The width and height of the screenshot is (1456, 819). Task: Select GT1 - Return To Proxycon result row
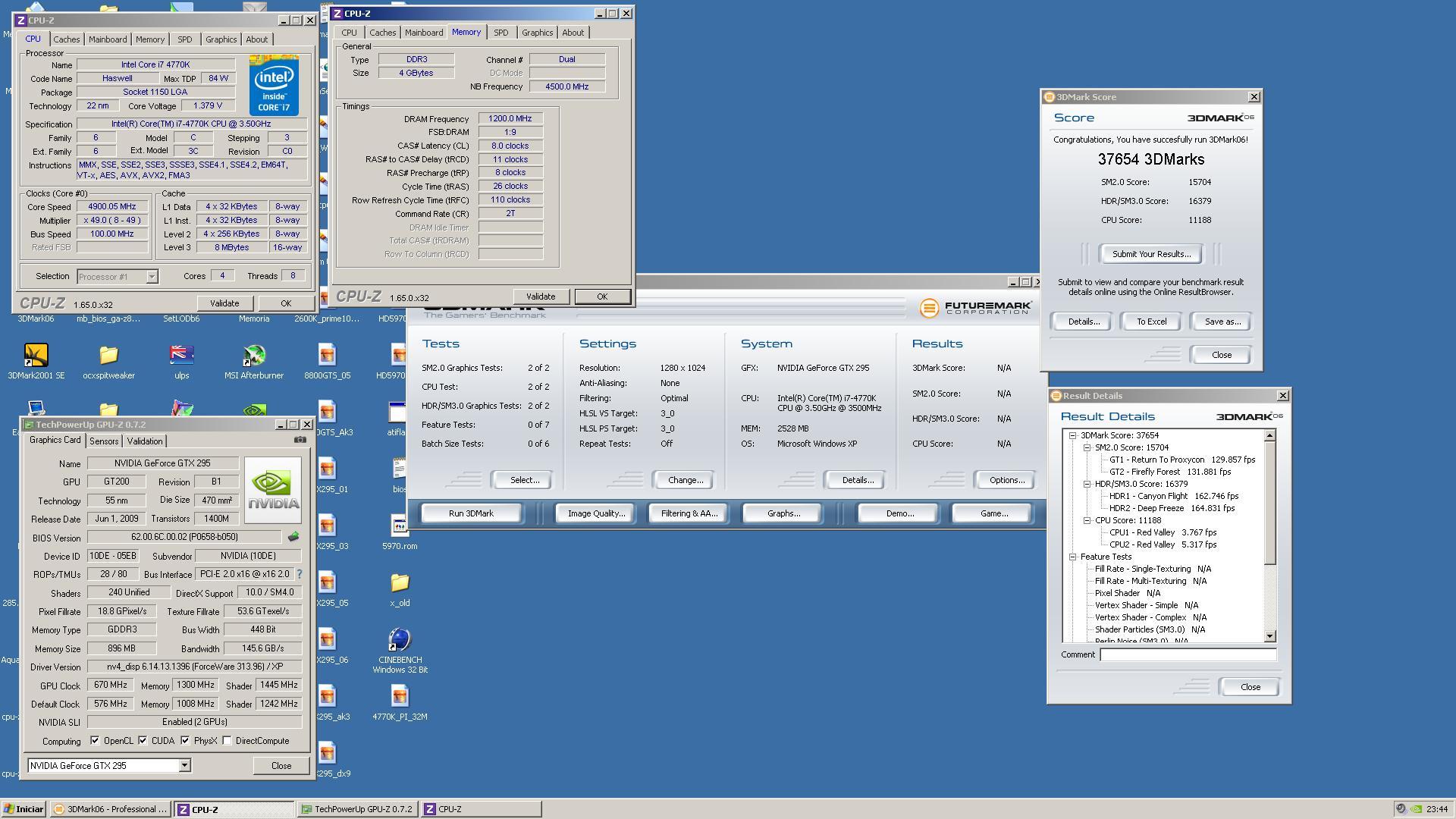tap(1181, 460)
